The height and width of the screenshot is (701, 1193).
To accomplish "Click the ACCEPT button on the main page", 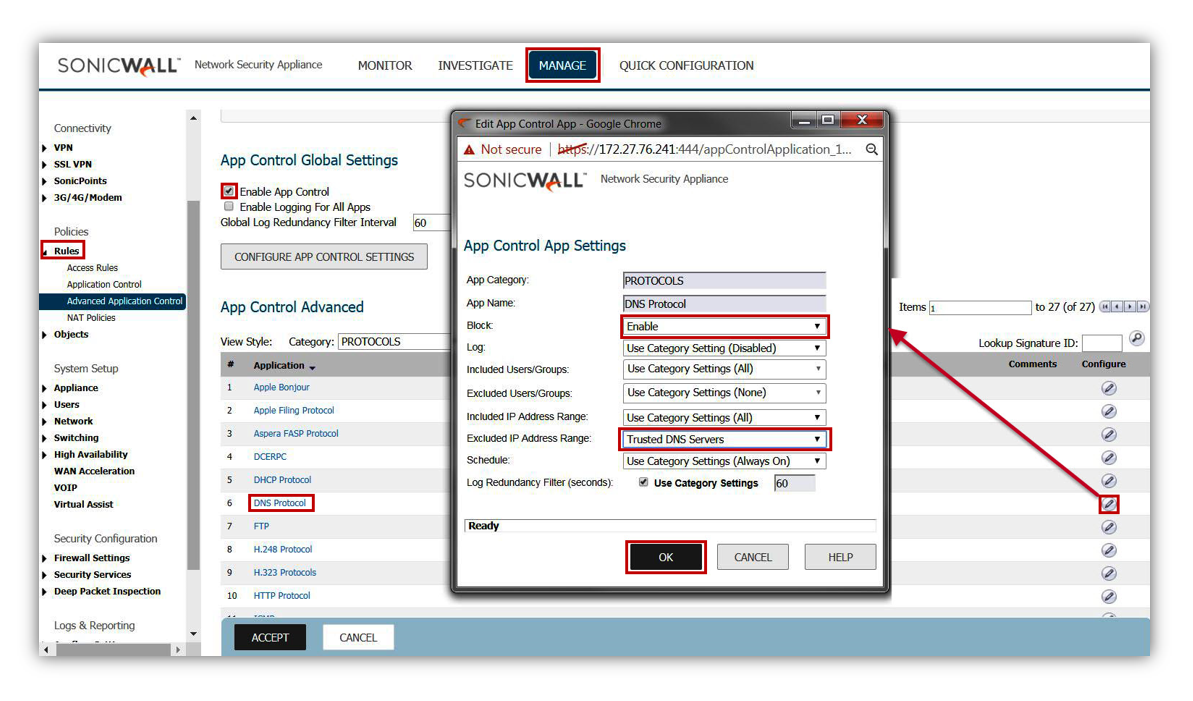I will (x=270, y=637).
